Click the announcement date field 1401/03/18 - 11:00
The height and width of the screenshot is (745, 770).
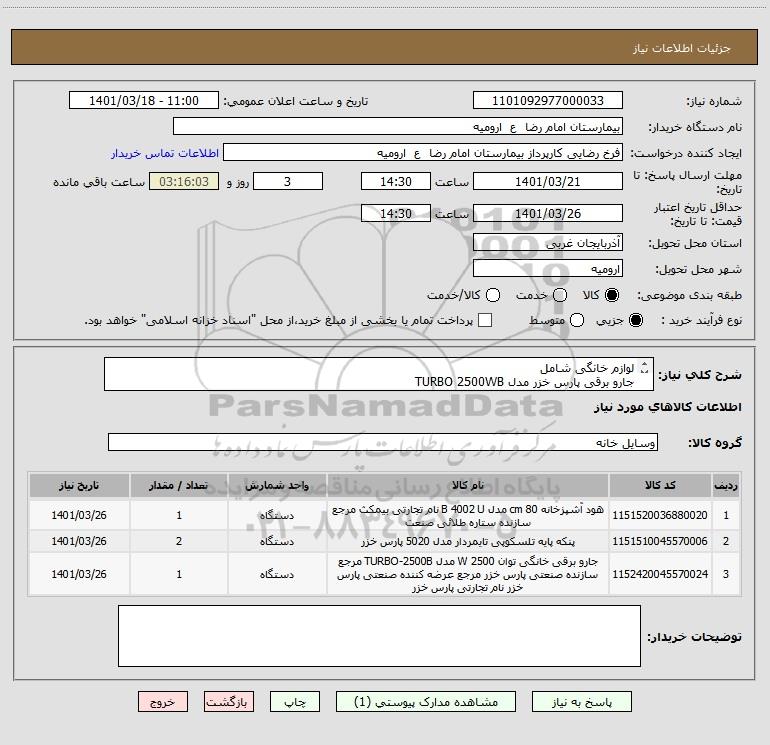pos(144,100)
